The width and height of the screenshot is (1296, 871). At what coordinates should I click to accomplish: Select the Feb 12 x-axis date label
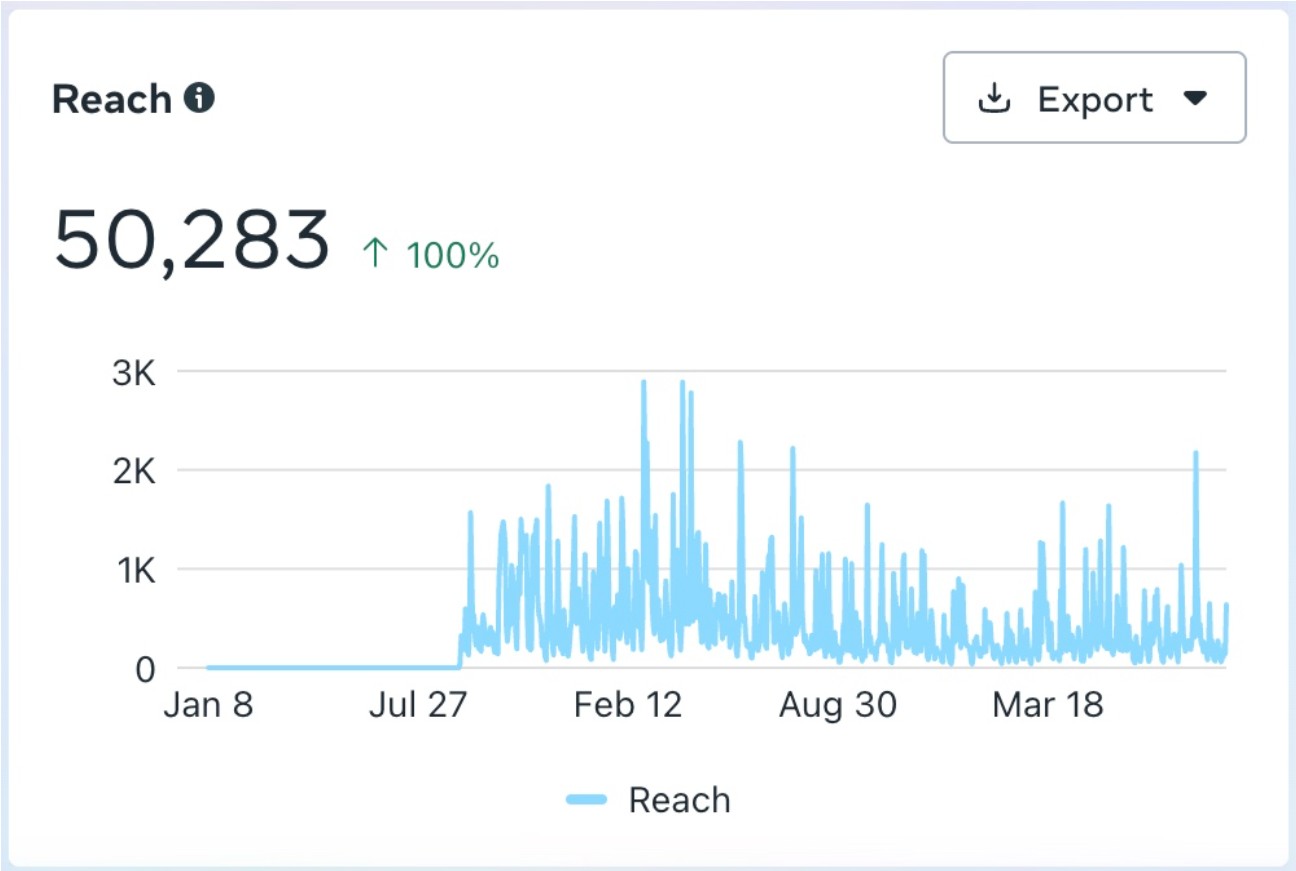click(x=627, y=705)
